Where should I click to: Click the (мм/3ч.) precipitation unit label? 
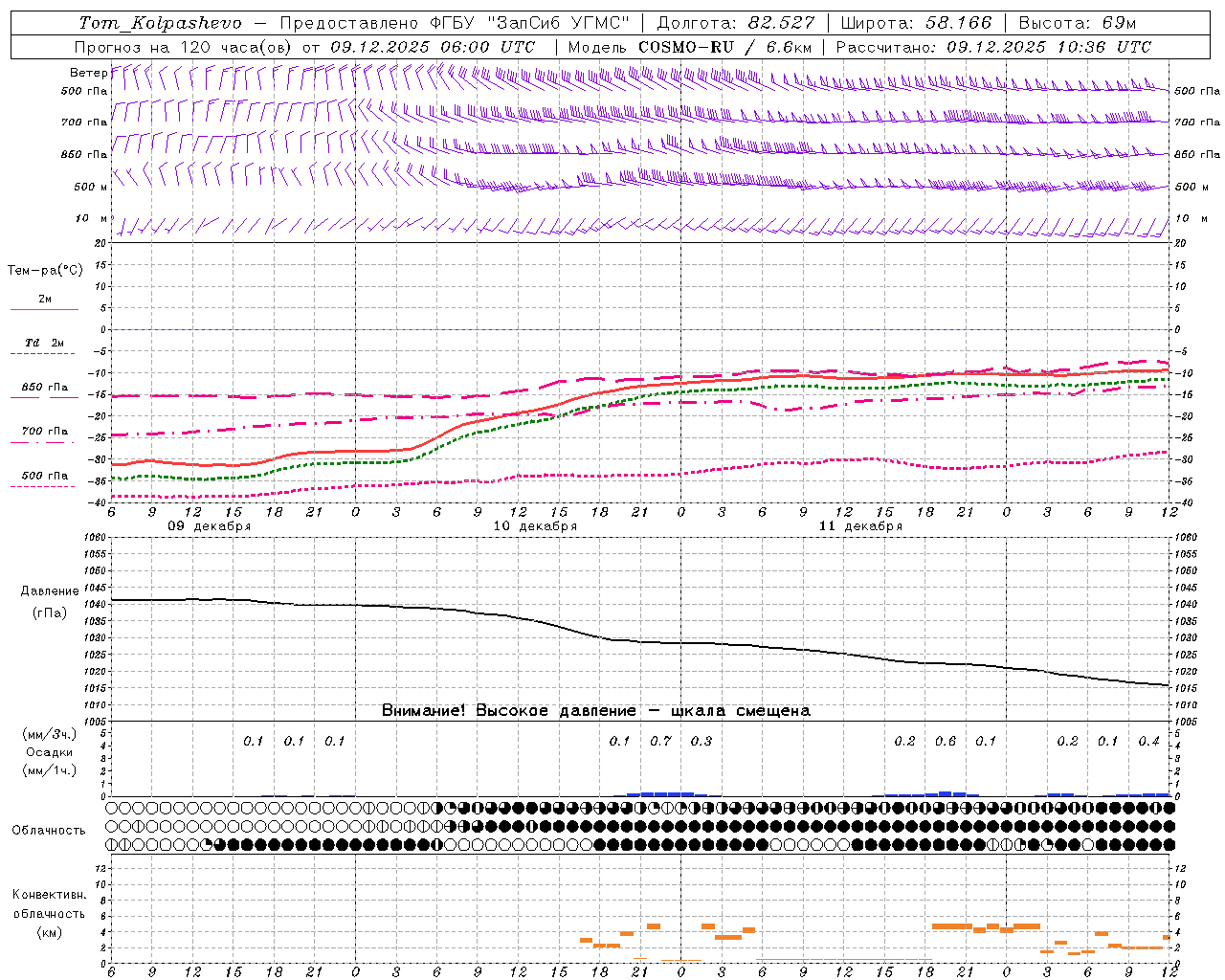(50, 734)
